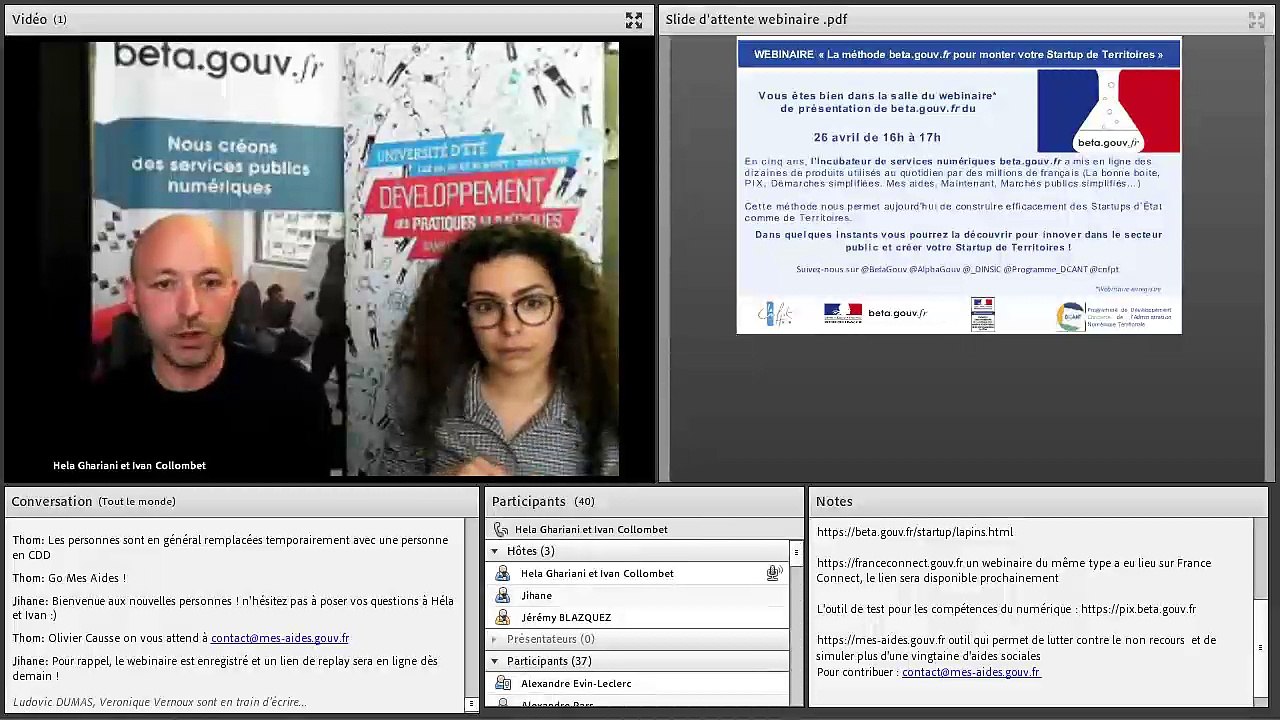Click Jihane's message "Bienvenue aux nouvelles personnes"
Viewport: 1280px width, 720px height.
pos(233,608)
